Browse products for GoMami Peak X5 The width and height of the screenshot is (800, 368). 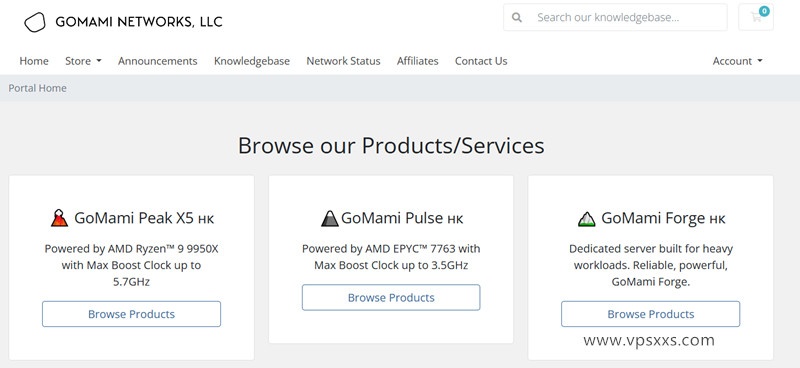pyautogui.click(x=131, y=314)
